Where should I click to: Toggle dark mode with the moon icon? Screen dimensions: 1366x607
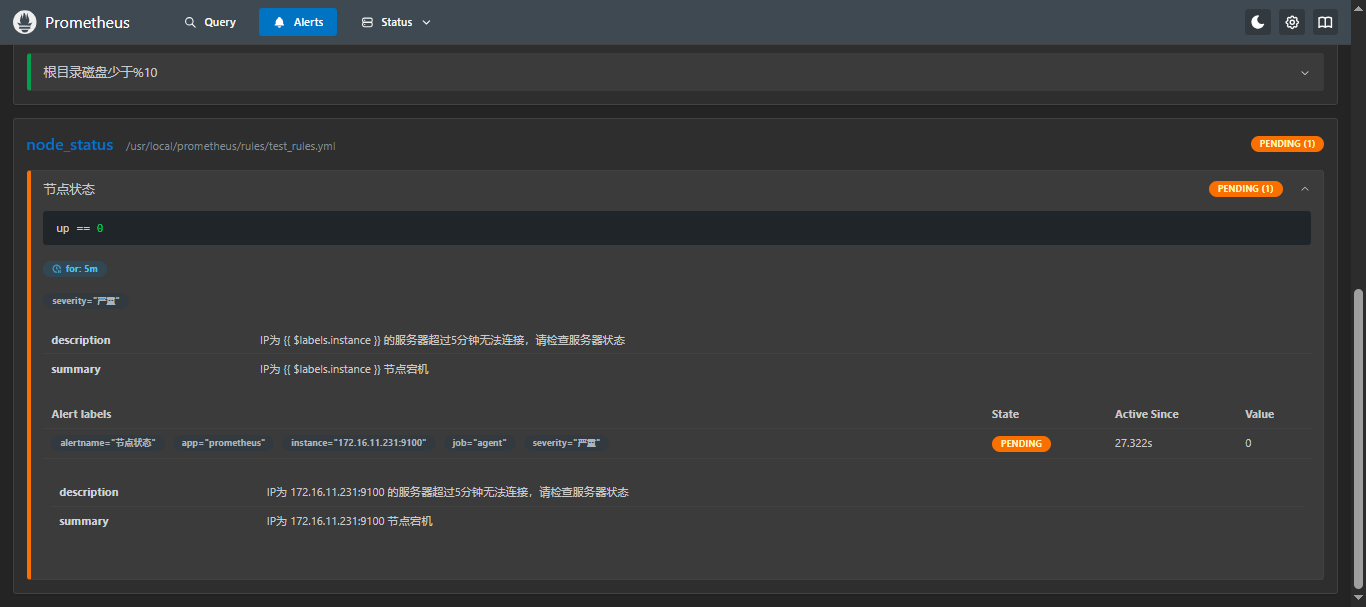pyautogui.click(x=1258, y=22)
